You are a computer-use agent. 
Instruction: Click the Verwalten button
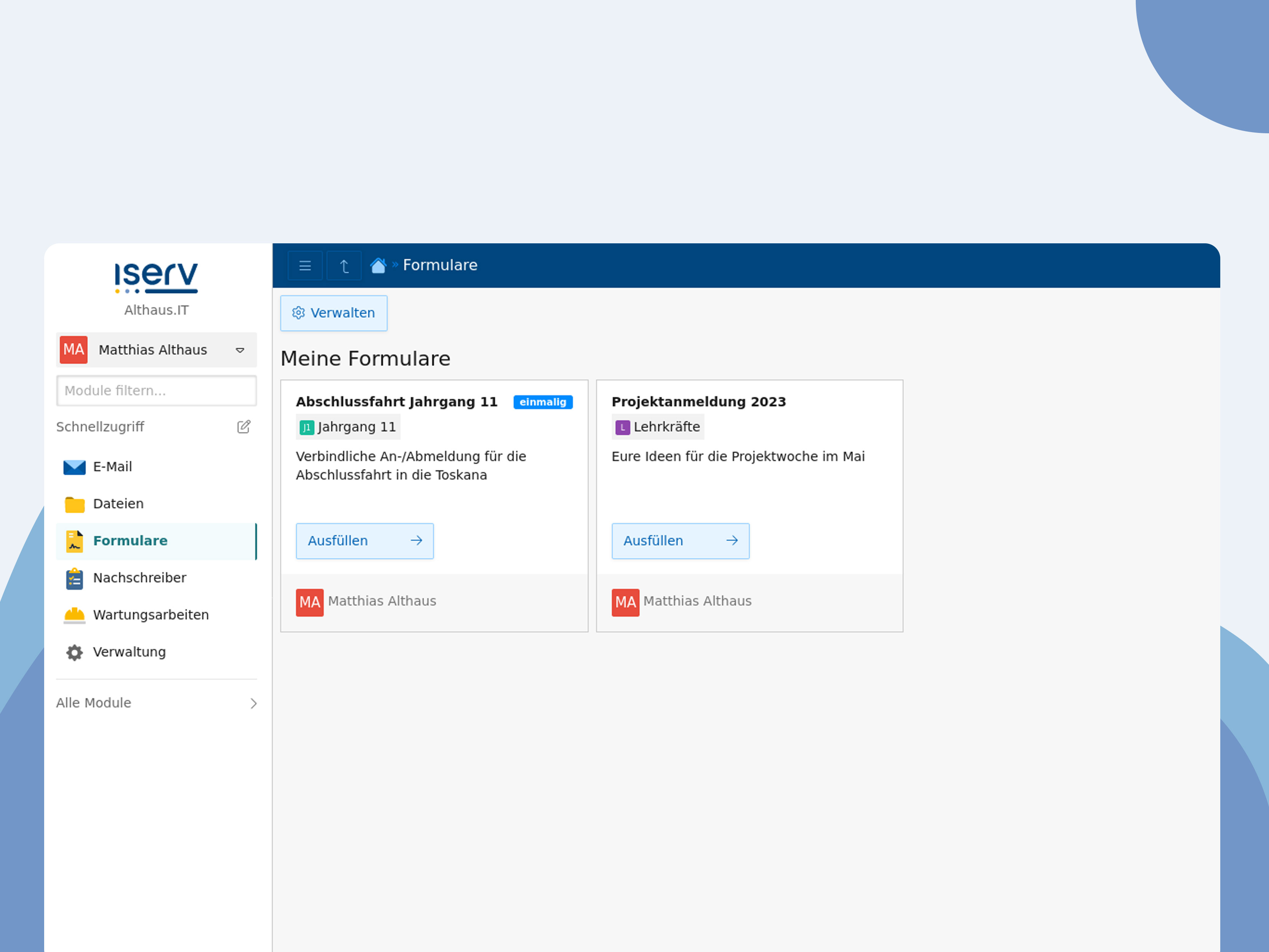click(334, 313)
